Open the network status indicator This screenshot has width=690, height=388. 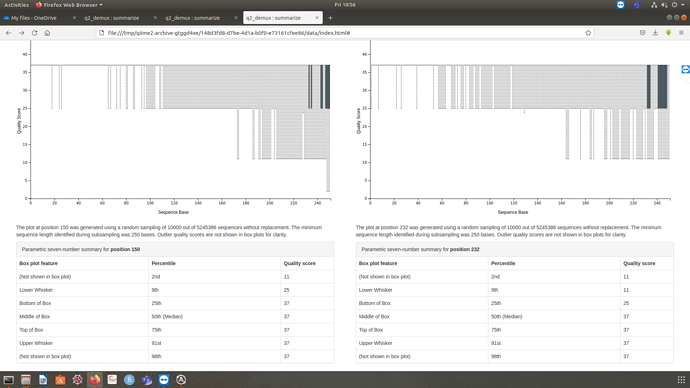tap(654, 5)
